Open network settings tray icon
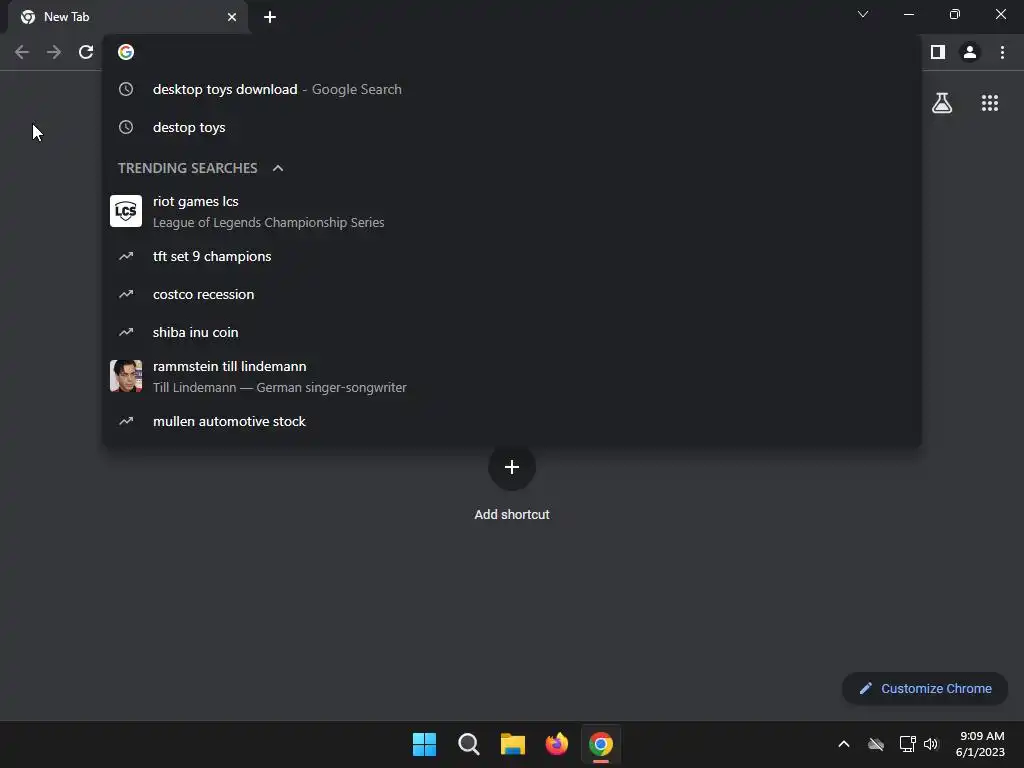1024x768 pixels. pos(907,744)
